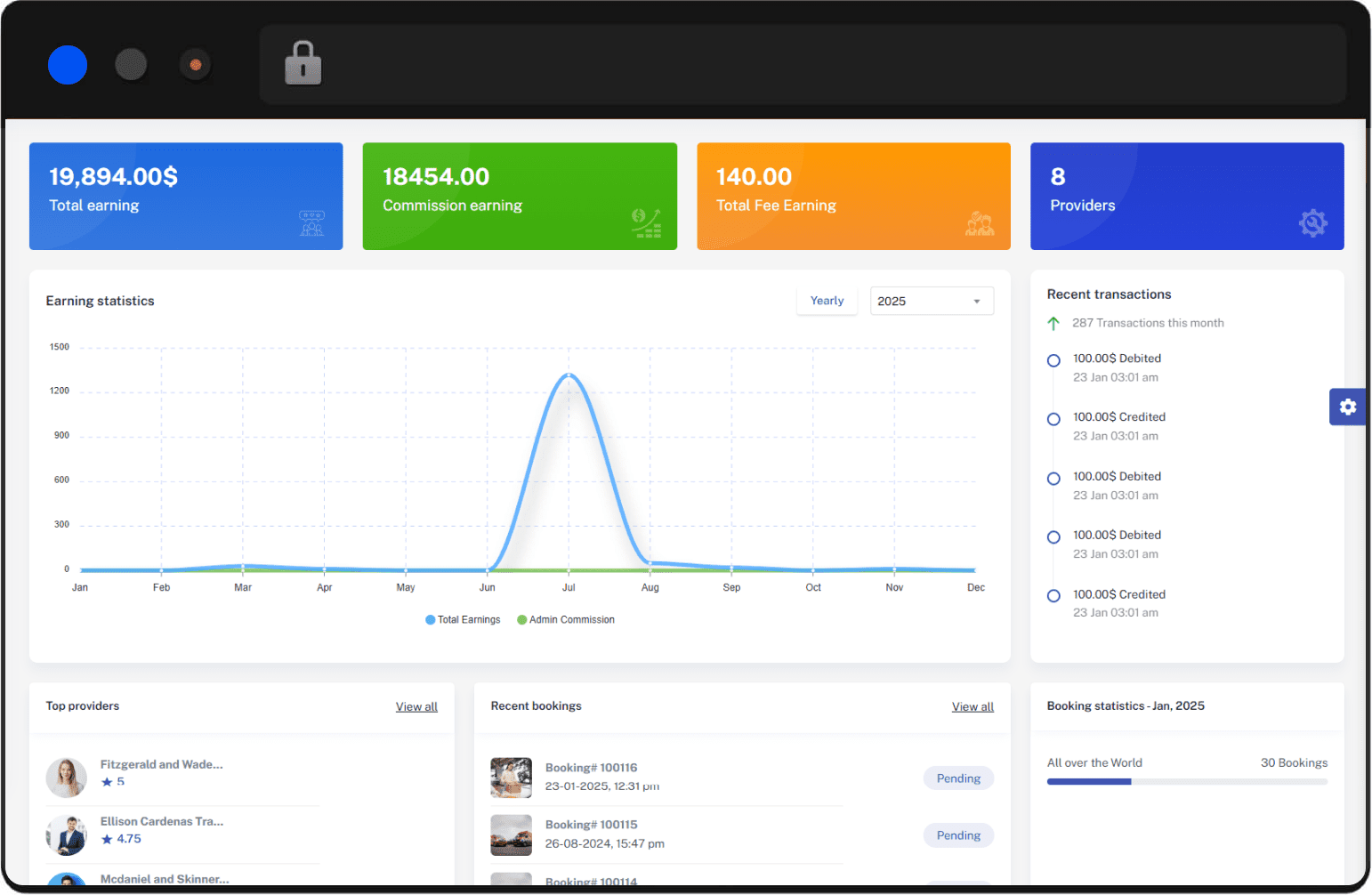
Task: Open the 2025 year dropdown
Action: point(931,302)
